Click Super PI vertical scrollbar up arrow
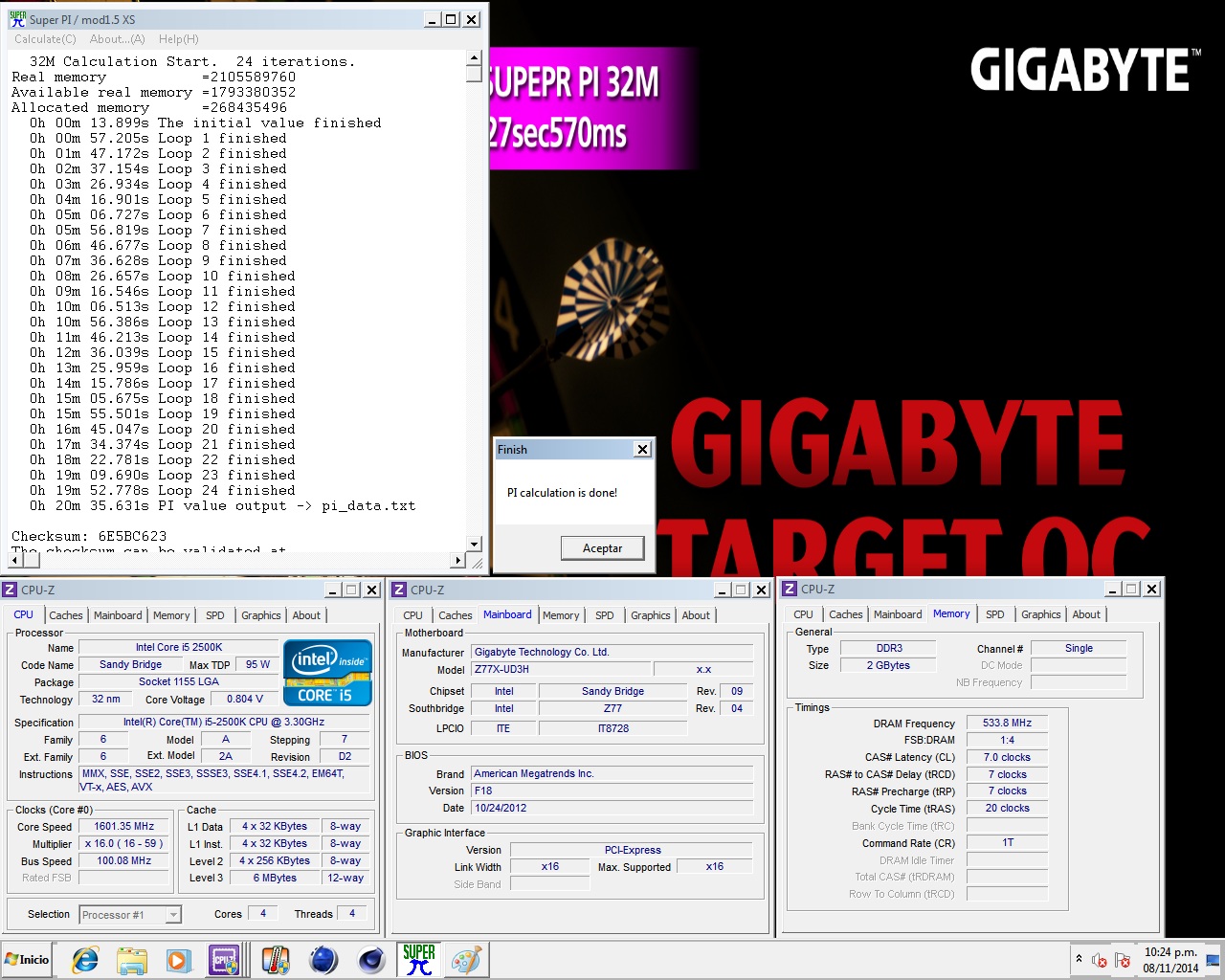This screenshot has height=980, width=1225. pyautogui.click(x=474, y=57)
